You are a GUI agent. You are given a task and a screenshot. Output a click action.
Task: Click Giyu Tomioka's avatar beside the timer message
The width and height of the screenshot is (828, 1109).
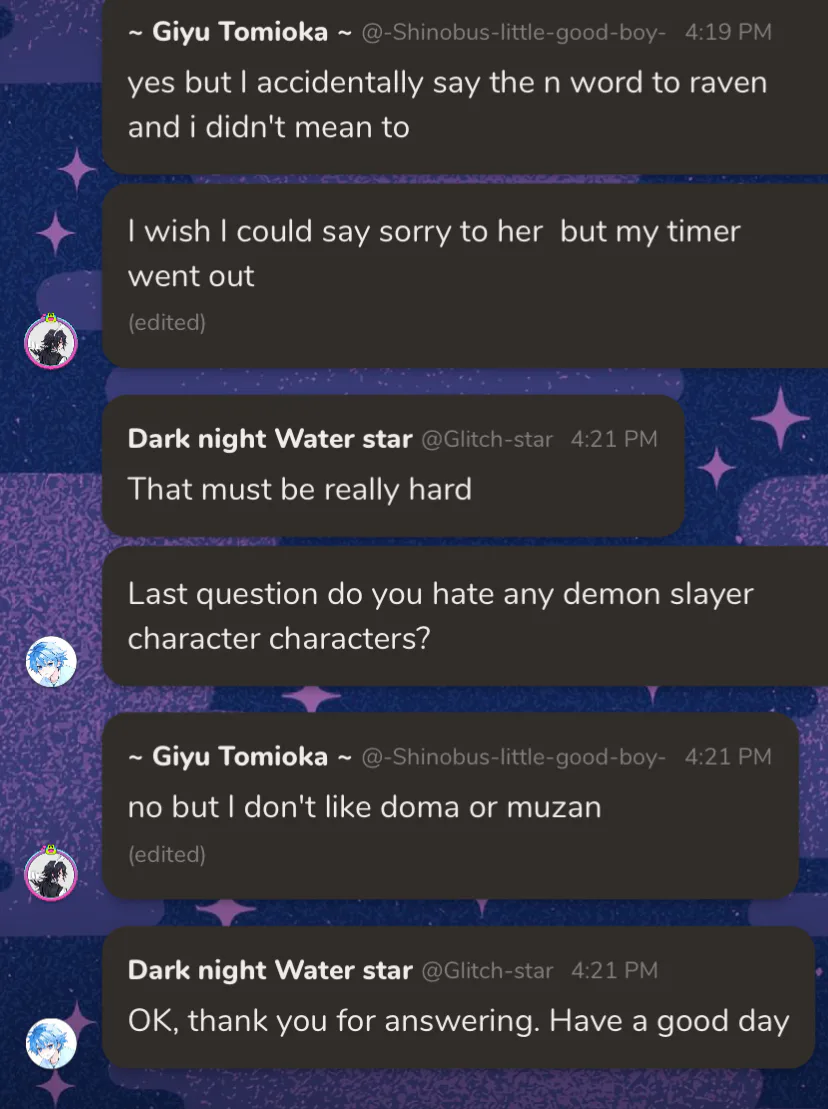point(50,341)
